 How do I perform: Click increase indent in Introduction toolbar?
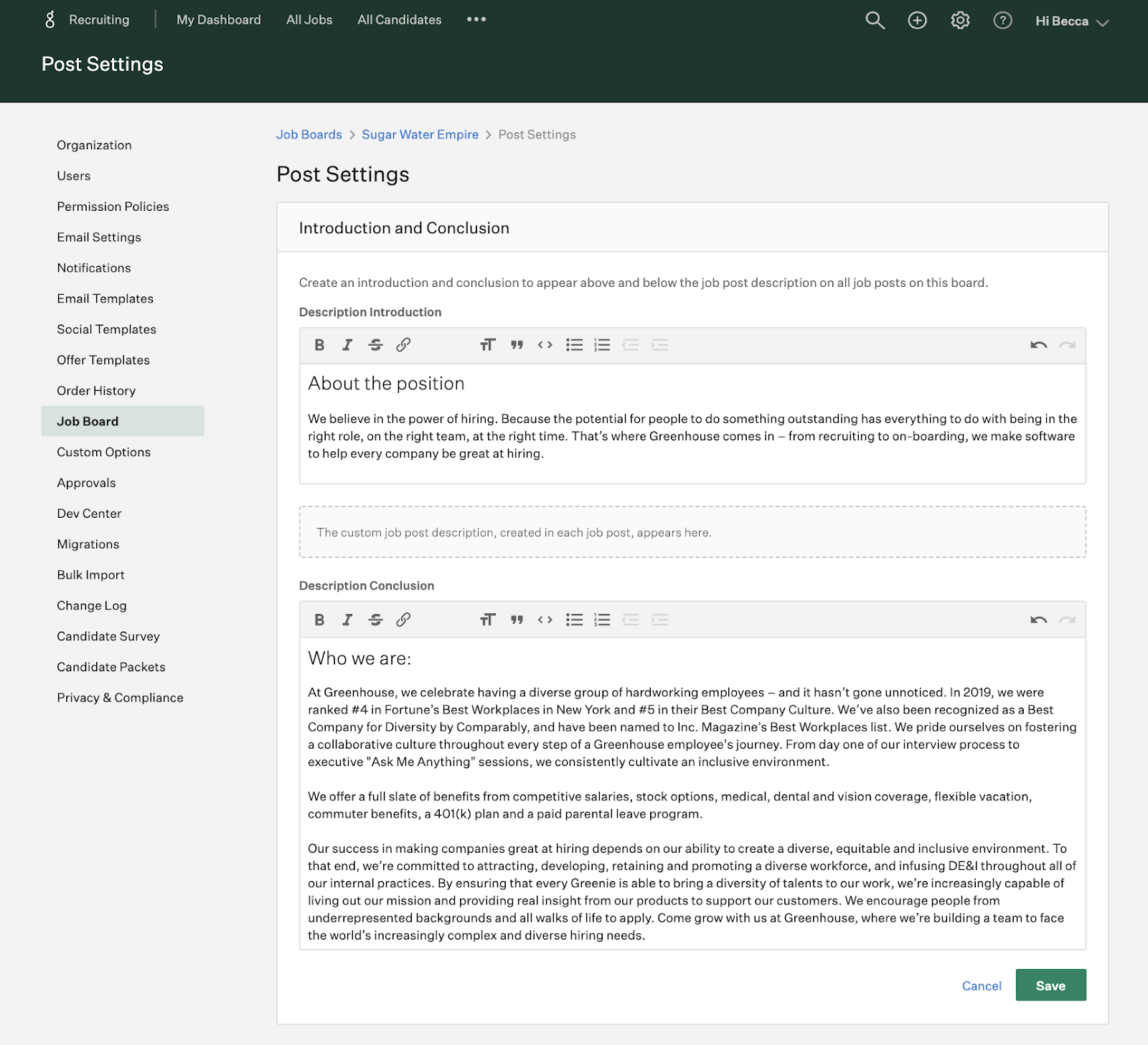[659, 345]
